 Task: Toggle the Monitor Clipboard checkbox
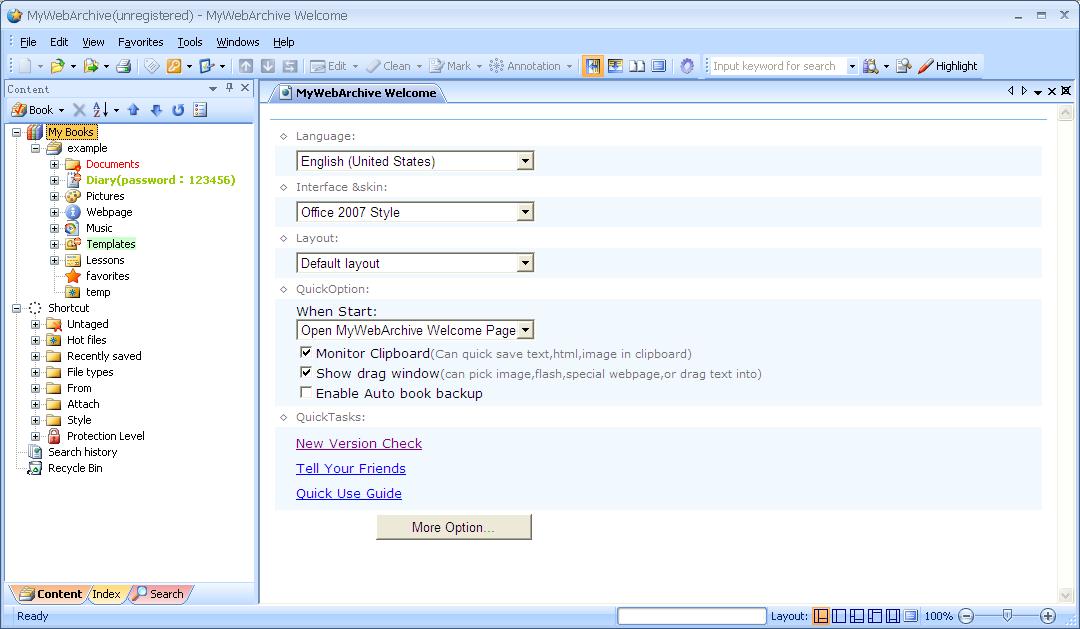tap(306, 353)
